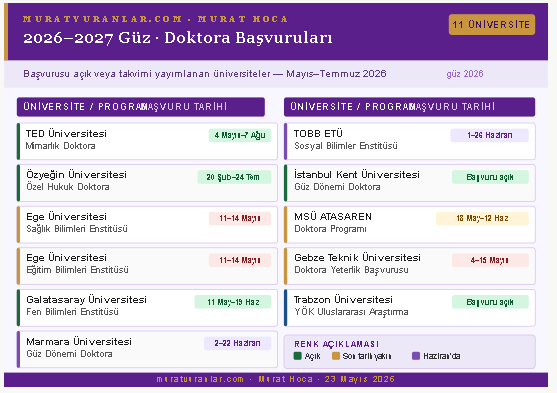
Task: Open the TOBB ETÜ card
Action: [410, 141]
